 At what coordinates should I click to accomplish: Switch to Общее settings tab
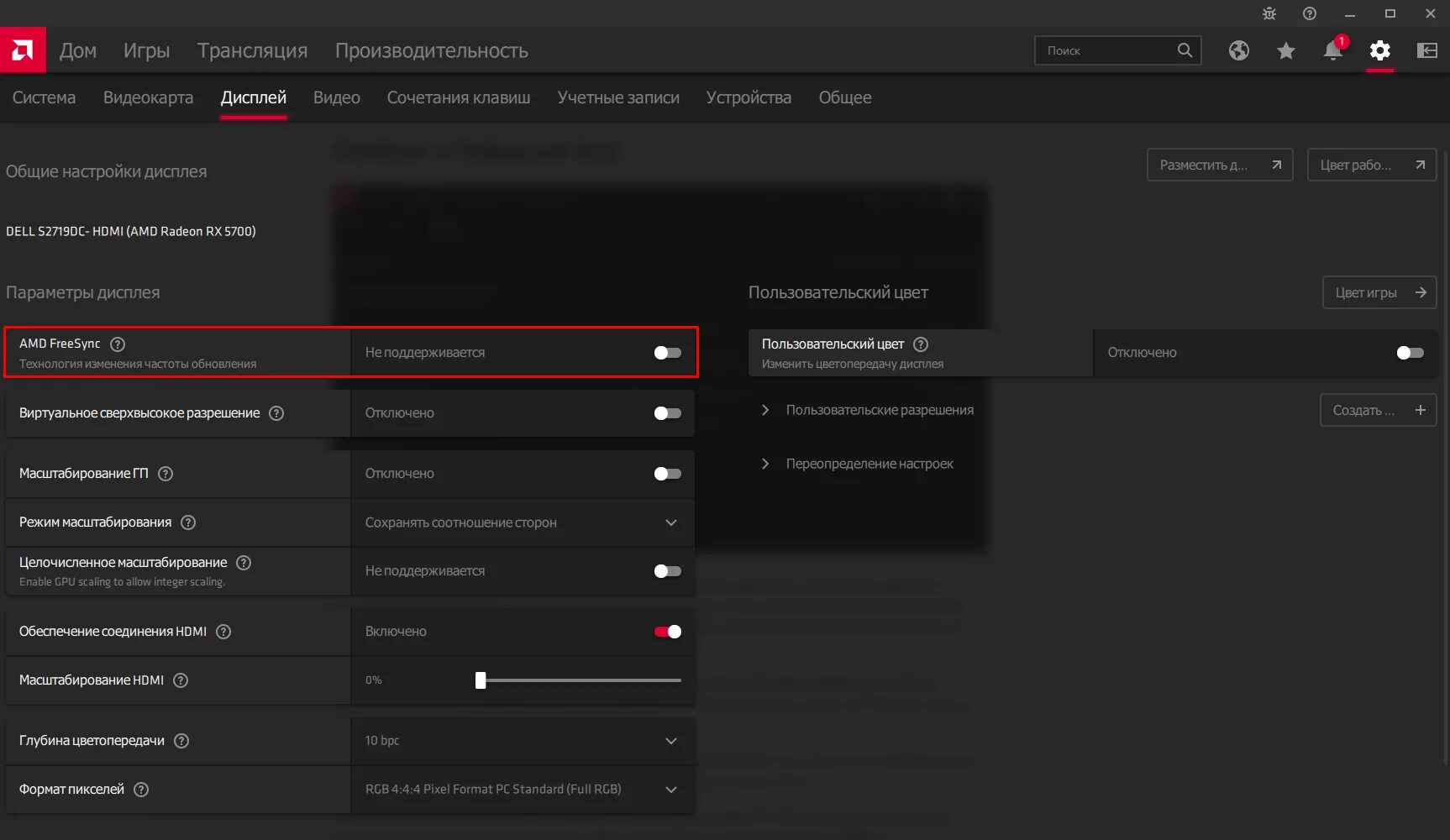[x=845, y=97]
